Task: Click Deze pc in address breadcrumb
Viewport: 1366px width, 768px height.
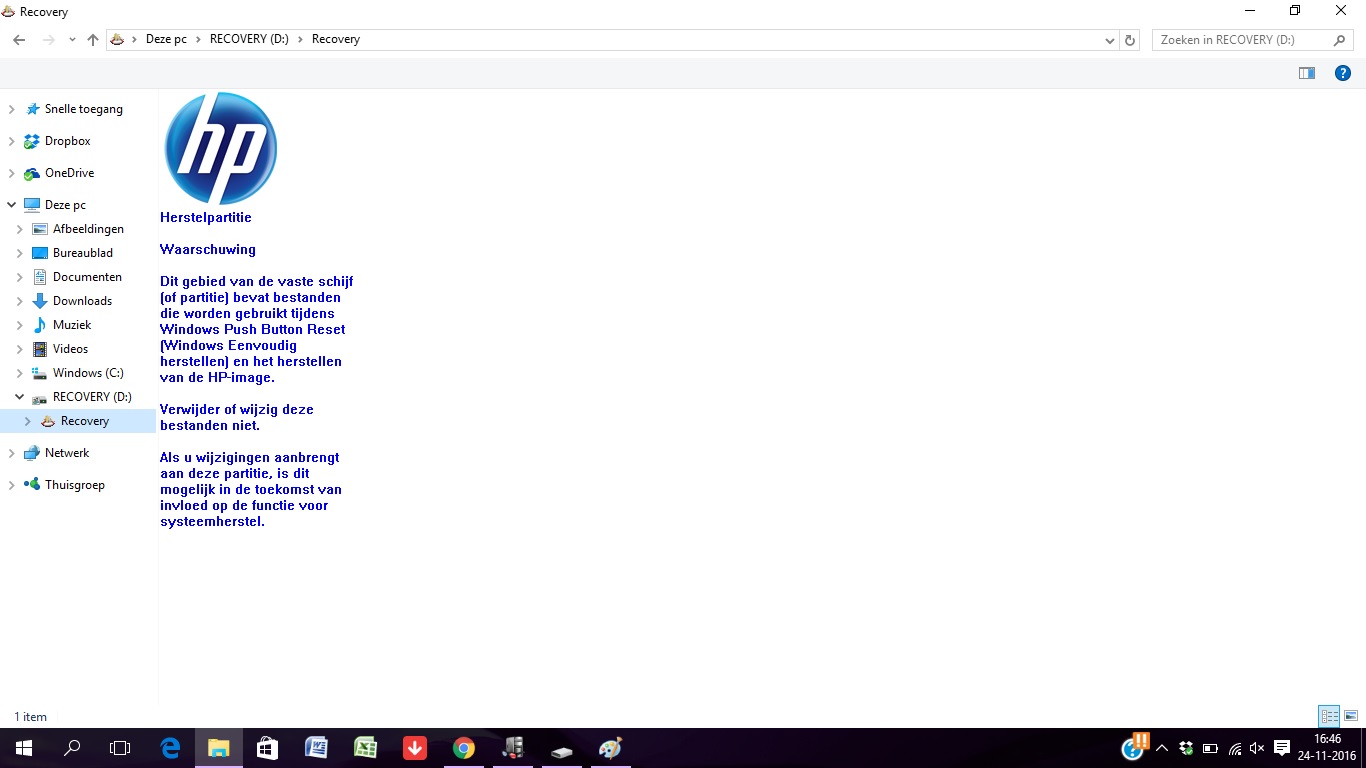Action: 166,40
